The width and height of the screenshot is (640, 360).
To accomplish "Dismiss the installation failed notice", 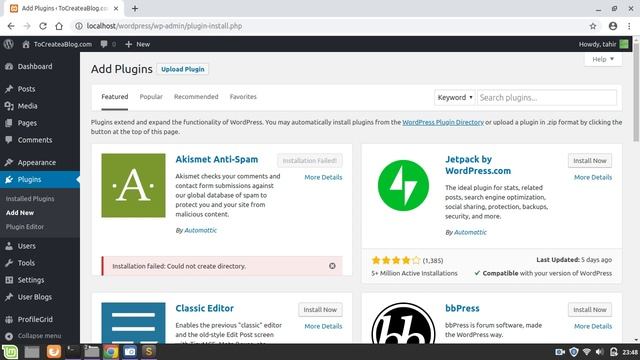I will click(332, 266).
